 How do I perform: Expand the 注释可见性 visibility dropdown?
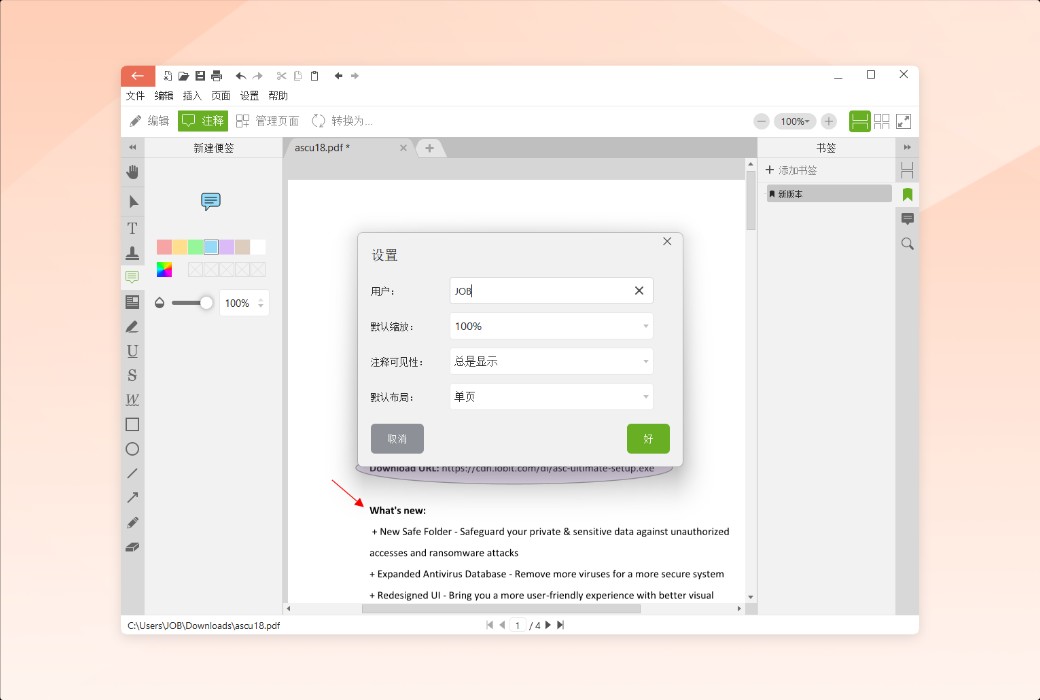coord(550,360)
